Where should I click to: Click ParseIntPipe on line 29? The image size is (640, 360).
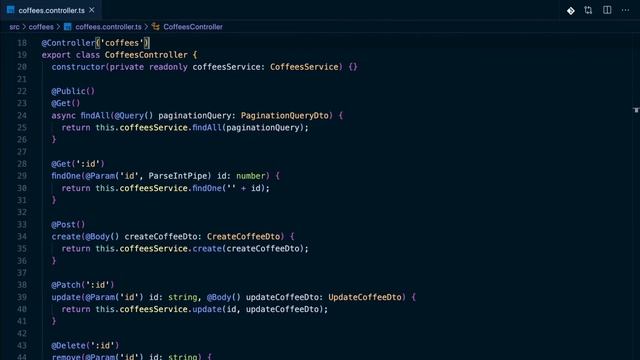coord(178,176)
